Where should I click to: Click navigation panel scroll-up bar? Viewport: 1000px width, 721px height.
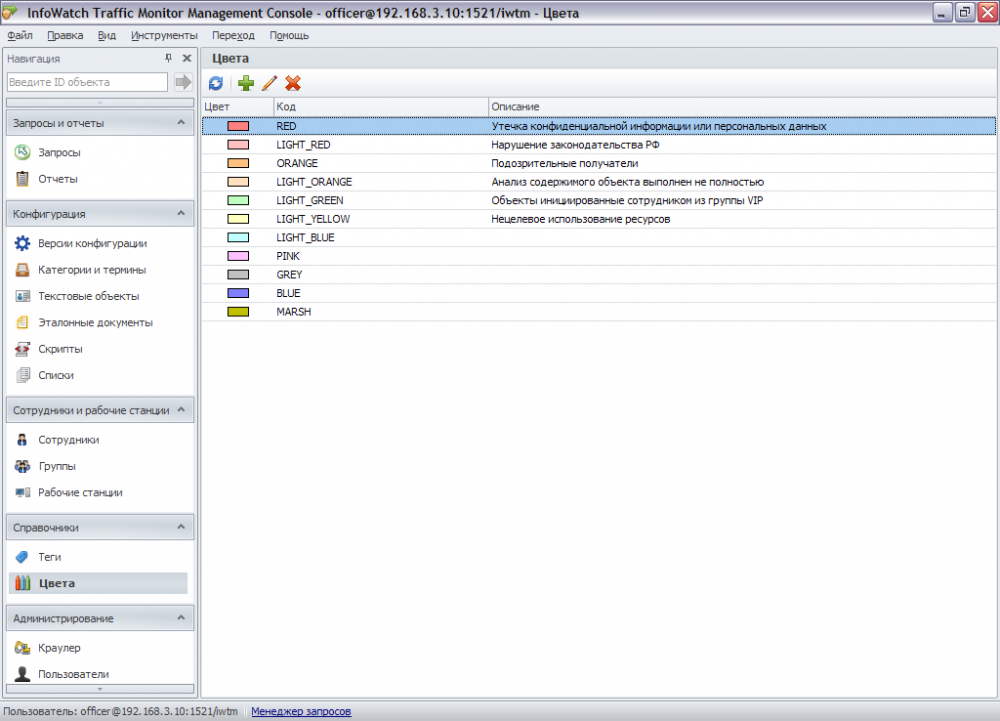tap(99, 102)
